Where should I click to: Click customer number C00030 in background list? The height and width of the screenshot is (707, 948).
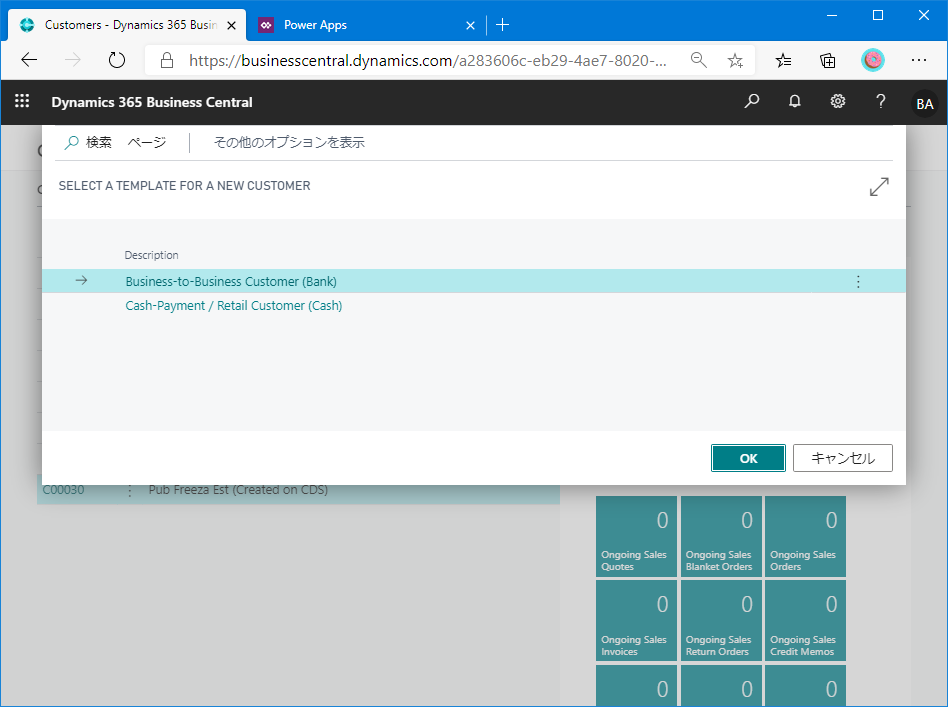[63, 490]
